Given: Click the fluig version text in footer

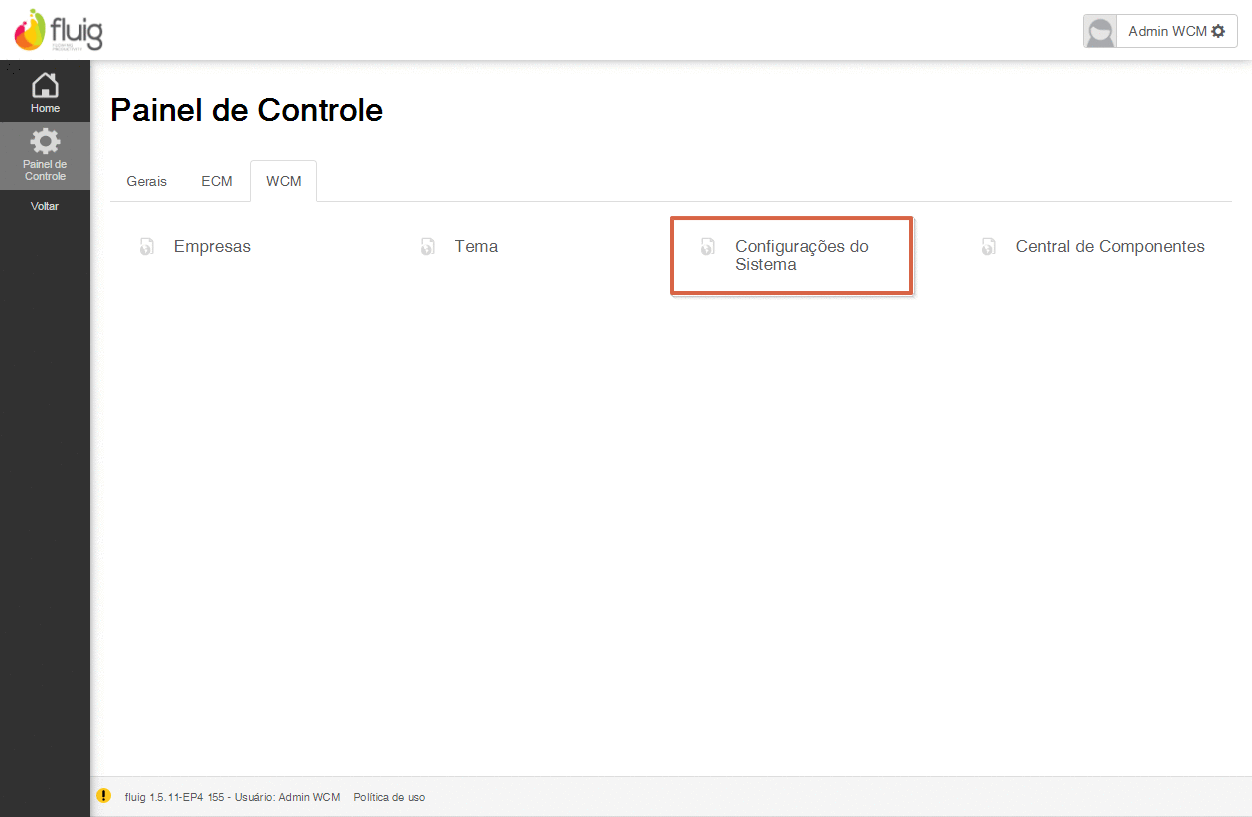Looking at the screenshot, I should click(232, 797).
